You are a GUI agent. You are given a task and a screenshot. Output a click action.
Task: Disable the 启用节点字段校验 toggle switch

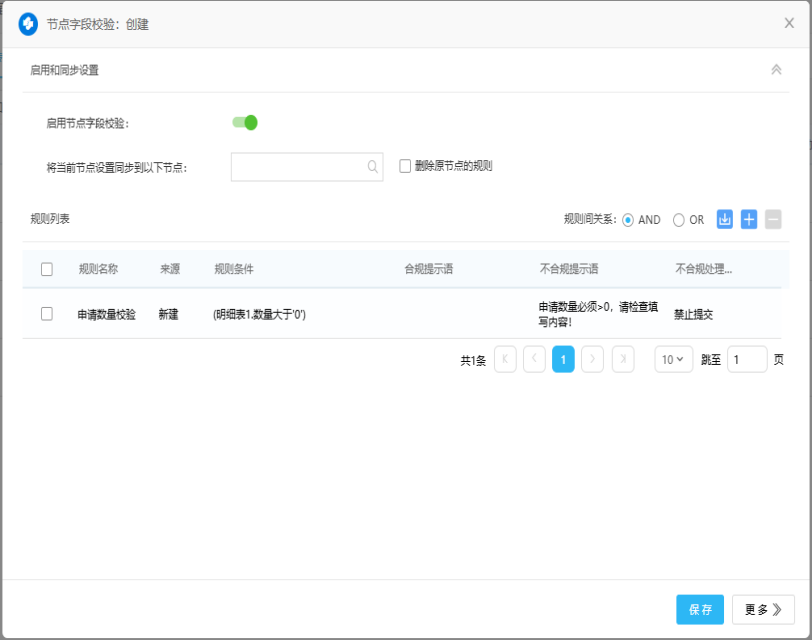point(242,122)
